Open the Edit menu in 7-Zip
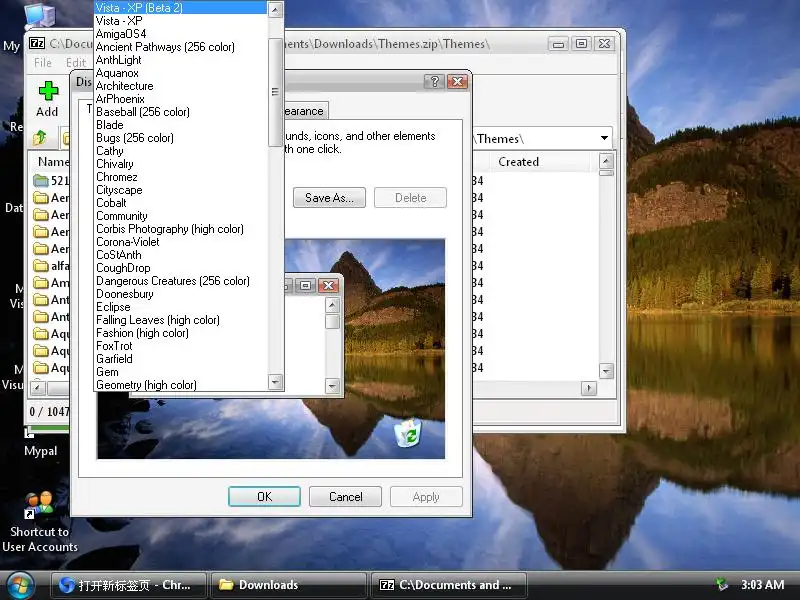 click(76, 63)
